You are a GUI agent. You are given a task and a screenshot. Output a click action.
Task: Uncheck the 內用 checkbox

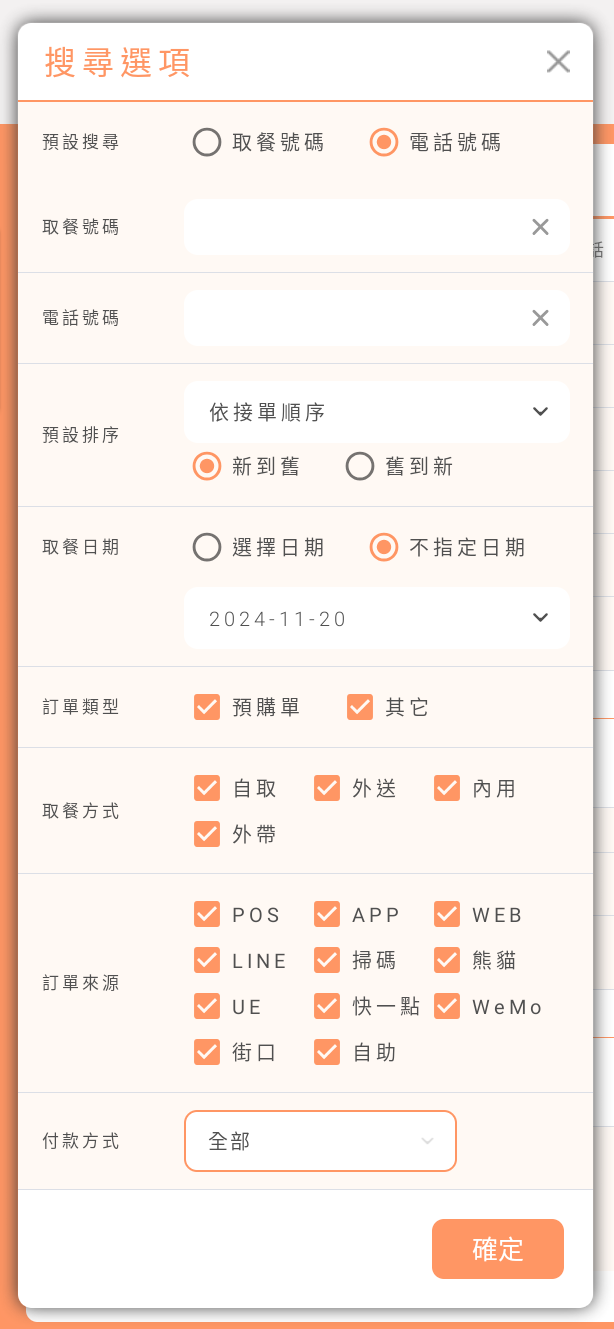pos(447,788)
